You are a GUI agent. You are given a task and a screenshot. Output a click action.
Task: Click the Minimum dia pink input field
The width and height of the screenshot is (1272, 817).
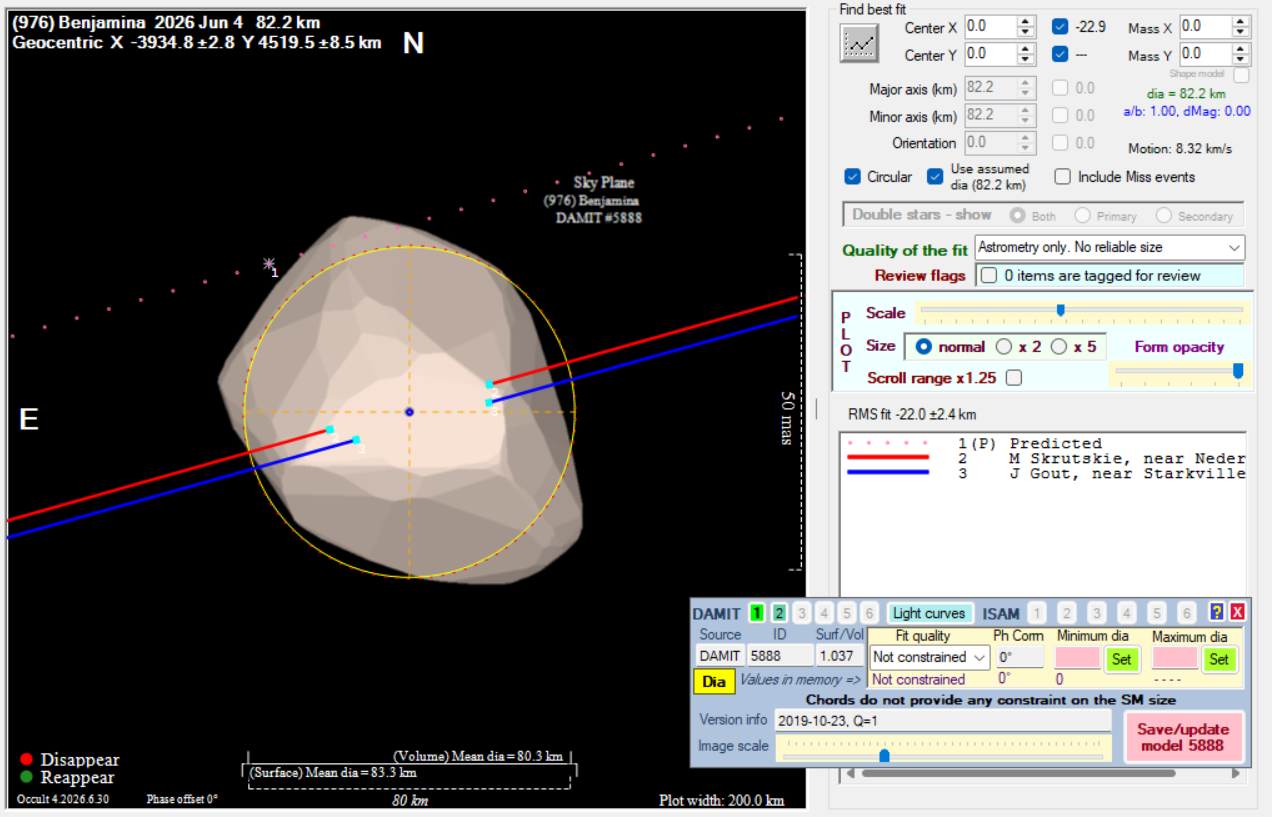(x=1077, y=658)
